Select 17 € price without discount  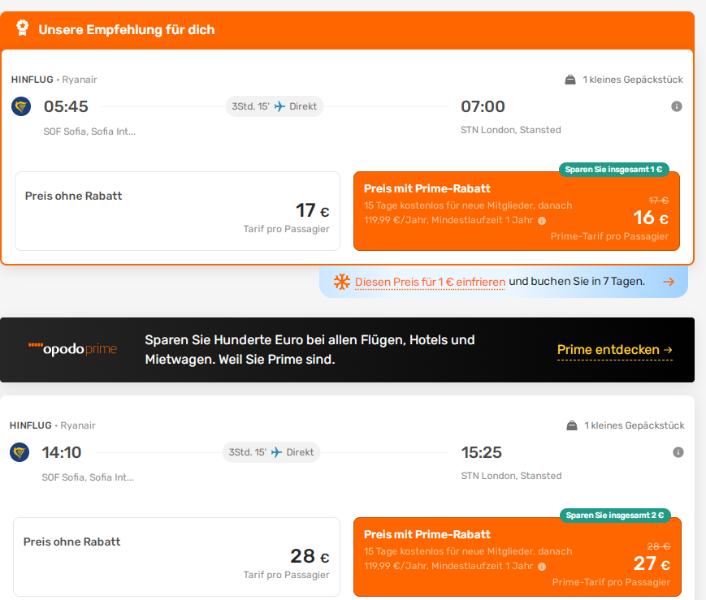(x=177, y=211)
